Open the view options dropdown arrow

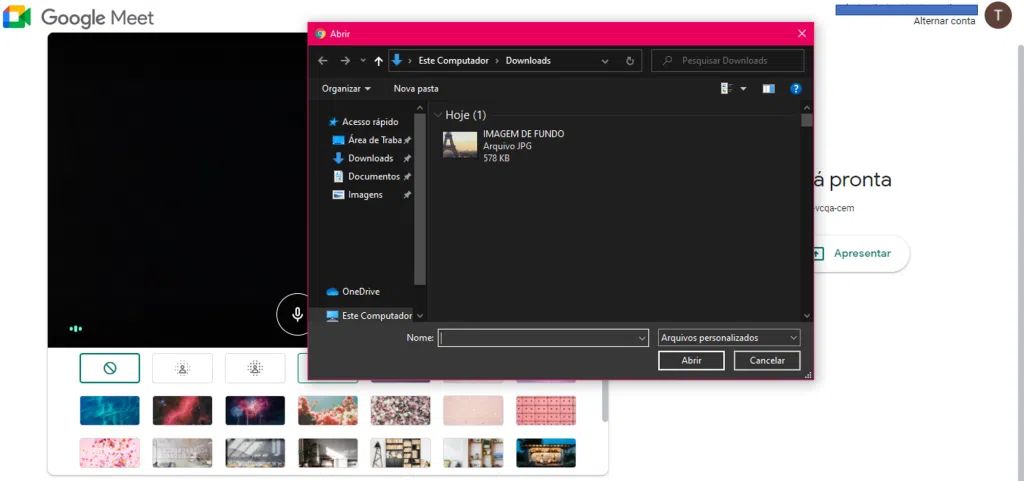click(x=743, y=89)
